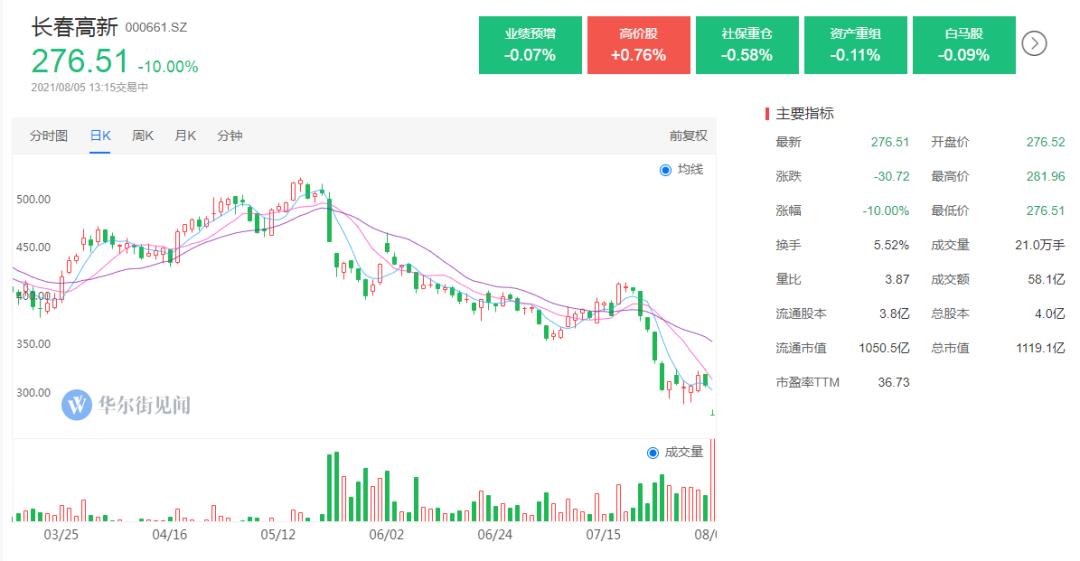Open the 资产重组 sector tile

pos(855,45)
